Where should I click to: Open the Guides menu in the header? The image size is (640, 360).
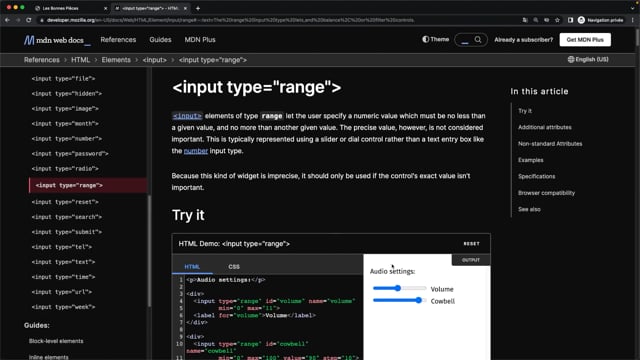[x=160, y=40]
